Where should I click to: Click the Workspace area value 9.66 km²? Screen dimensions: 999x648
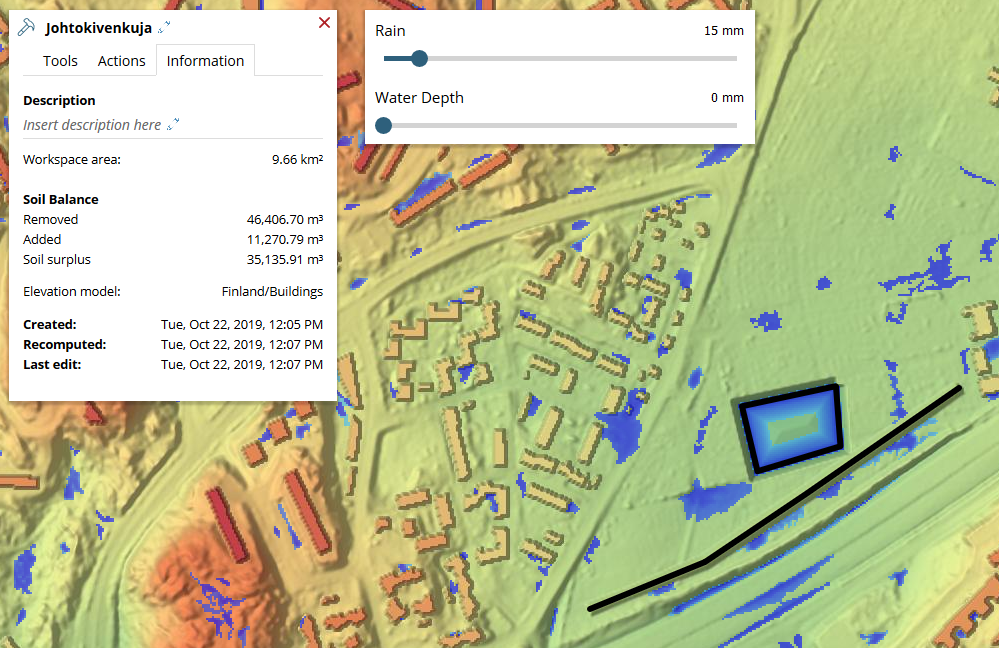click(298, 159)
